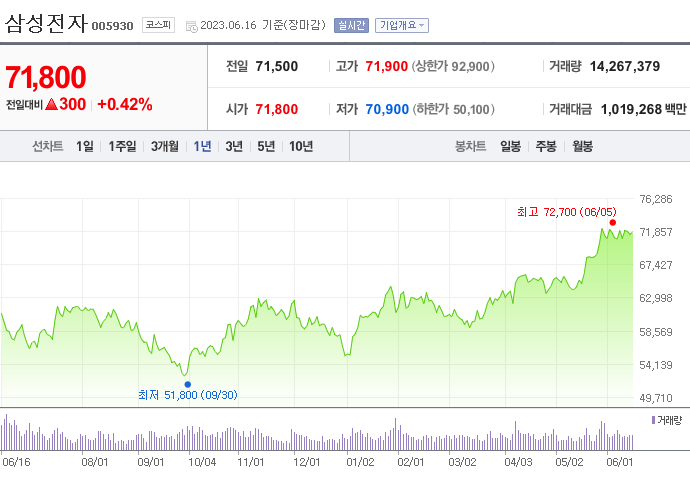Click the 01/02 date axis label
This screenshot has width=690, height=484.
[360, 462]
